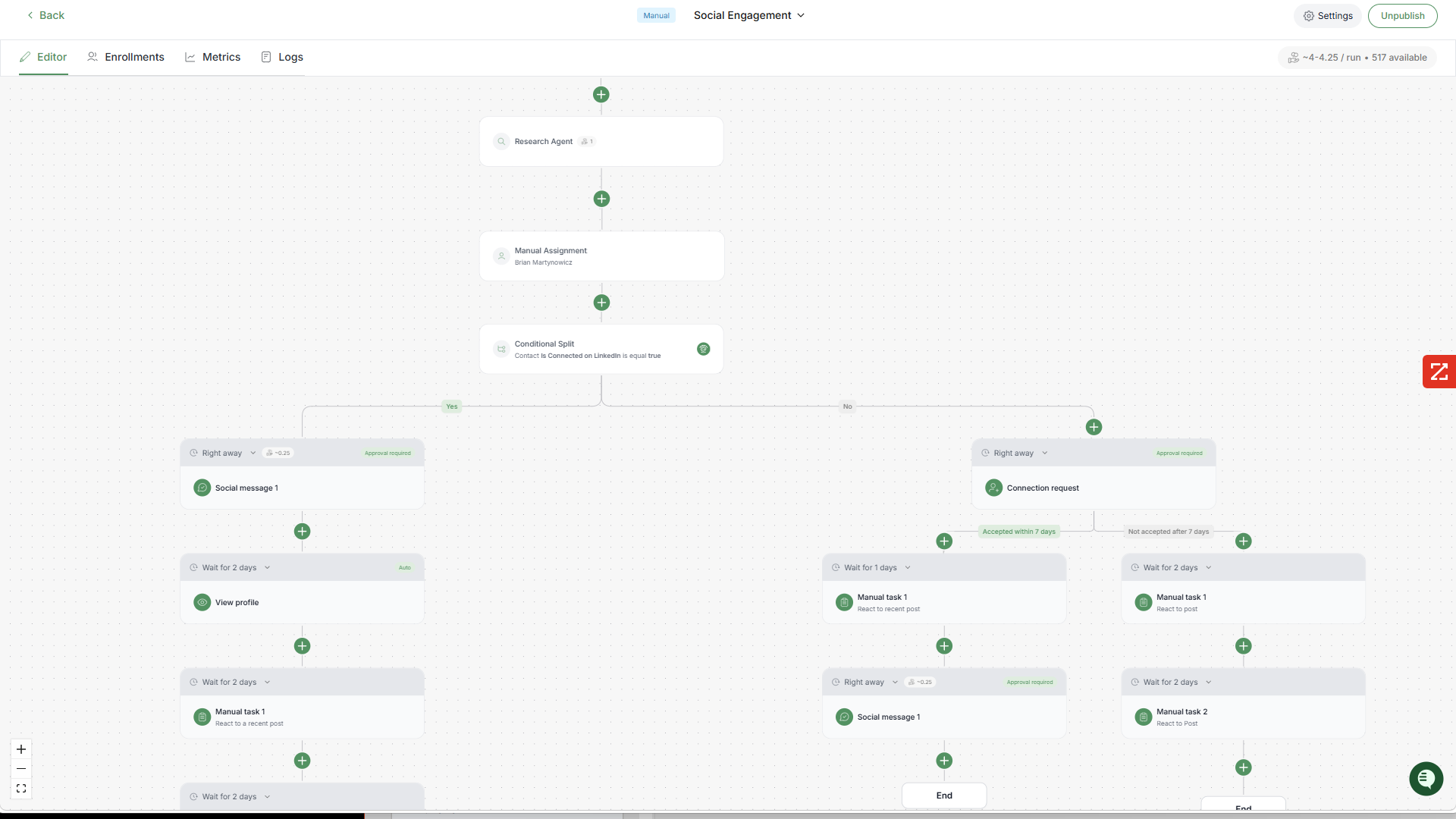Click the plus between Manual Assignment and Conditional Split

tap(601, 303)
